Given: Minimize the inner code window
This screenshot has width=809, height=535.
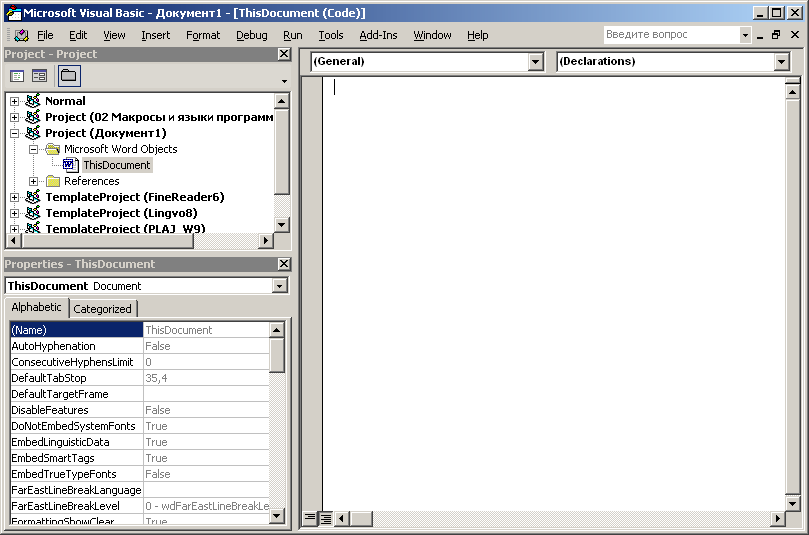Looking at the screenshot, I should click(760, 35).
